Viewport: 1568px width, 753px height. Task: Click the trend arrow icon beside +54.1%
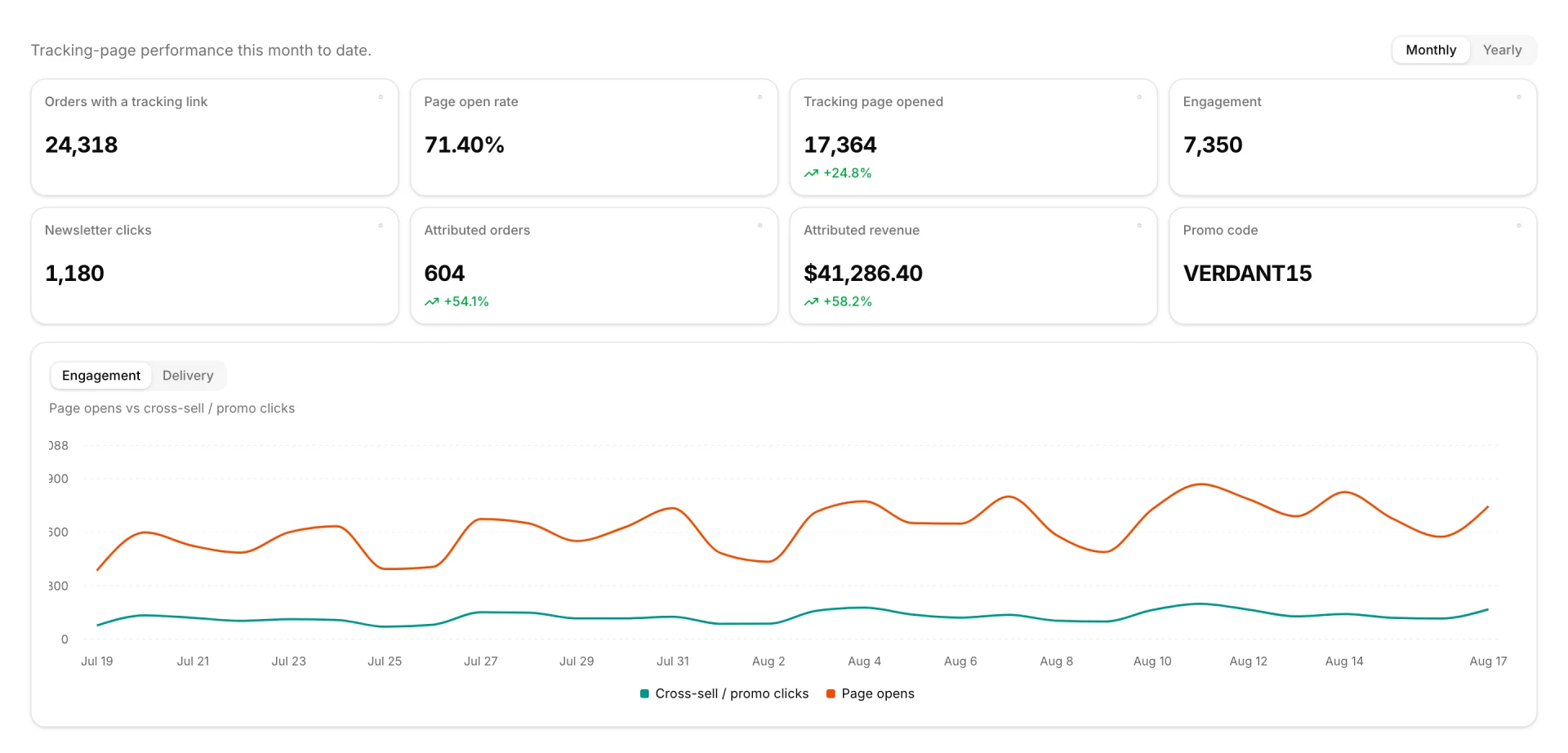click(x=431, y=301)
